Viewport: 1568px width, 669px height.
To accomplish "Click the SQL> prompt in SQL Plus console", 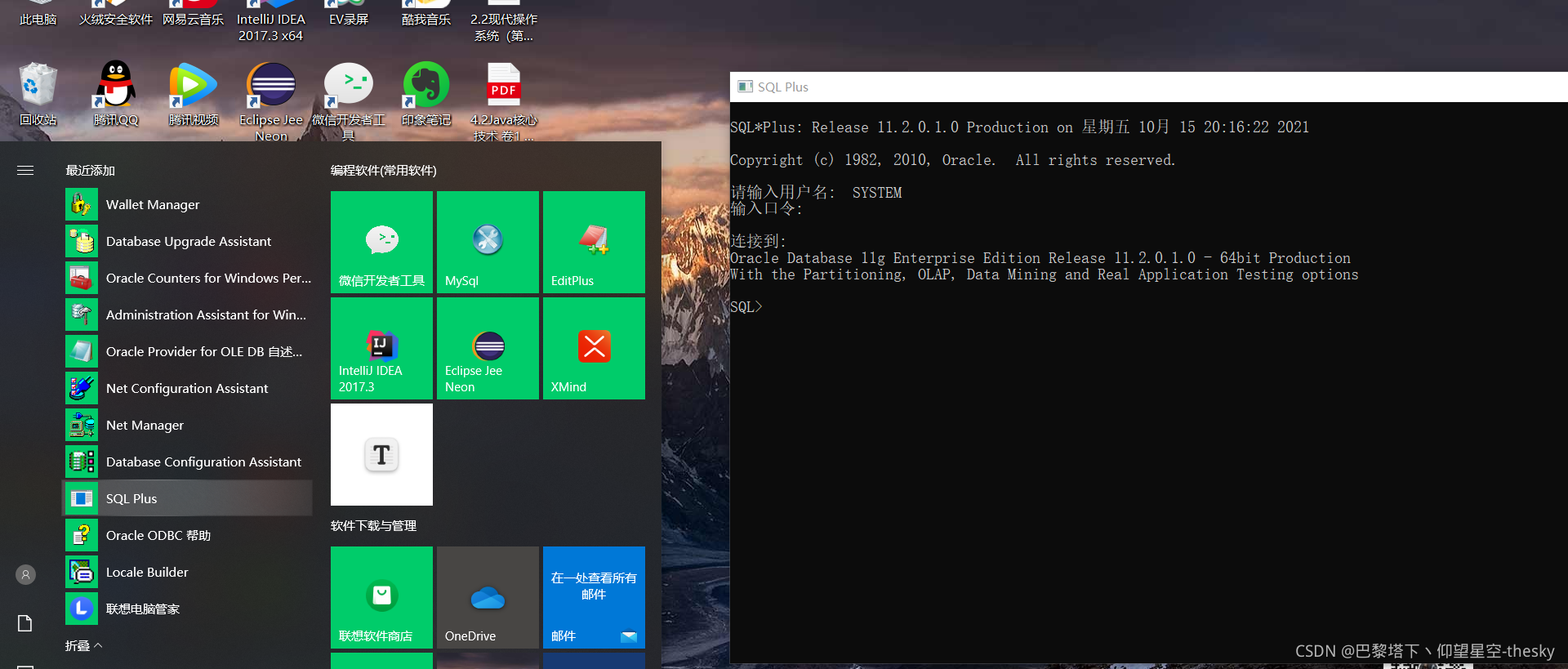I will click(746, 306).
